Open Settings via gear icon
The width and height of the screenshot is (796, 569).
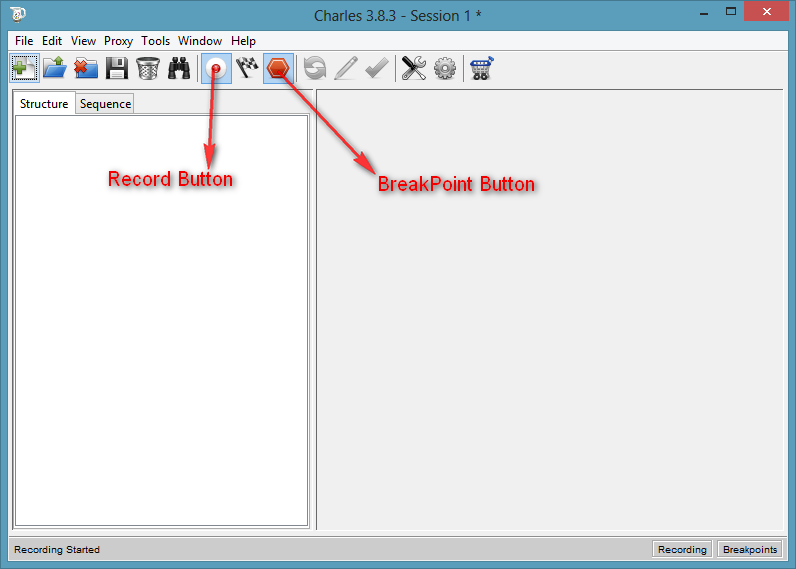pyautogui.click(x=445, y=68)
